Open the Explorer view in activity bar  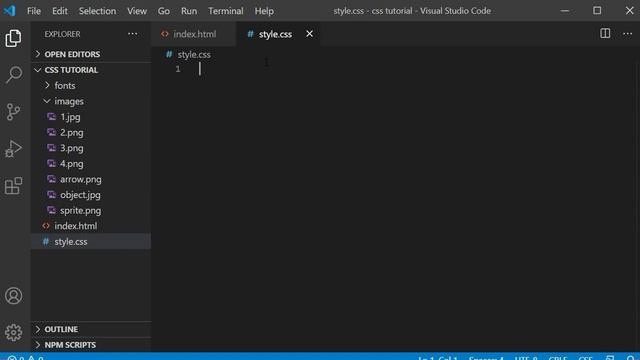13,38
